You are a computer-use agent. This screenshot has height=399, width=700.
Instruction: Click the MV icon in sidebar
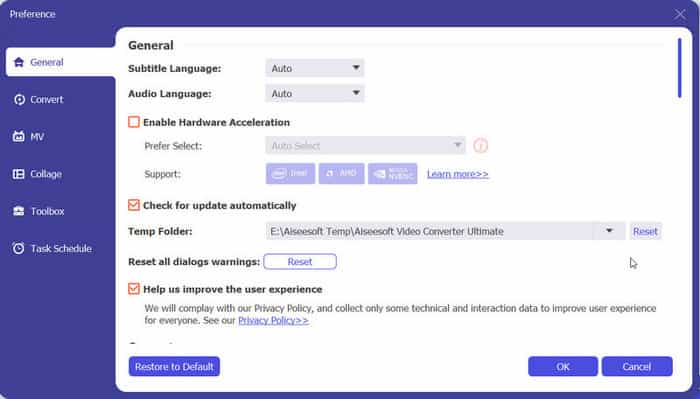(19, 137)
